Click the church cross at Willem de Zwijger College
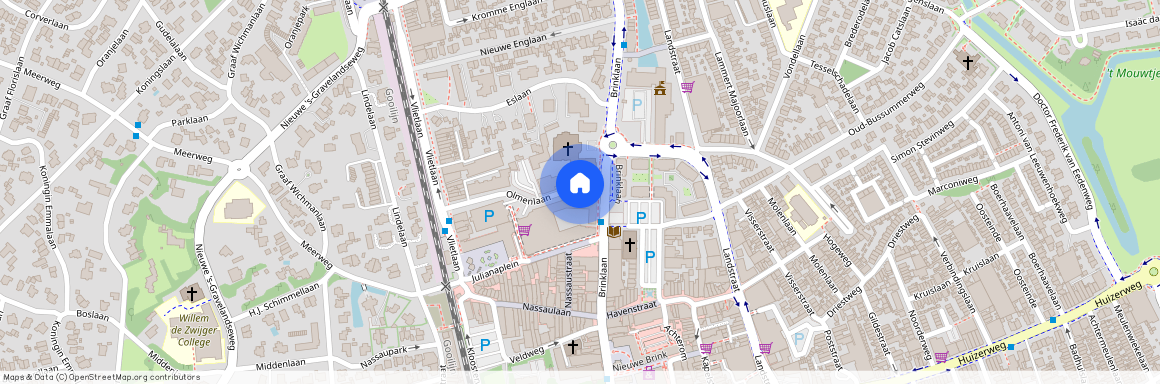This screenshot has height=384, width=1160. click(x=192, y=294)
